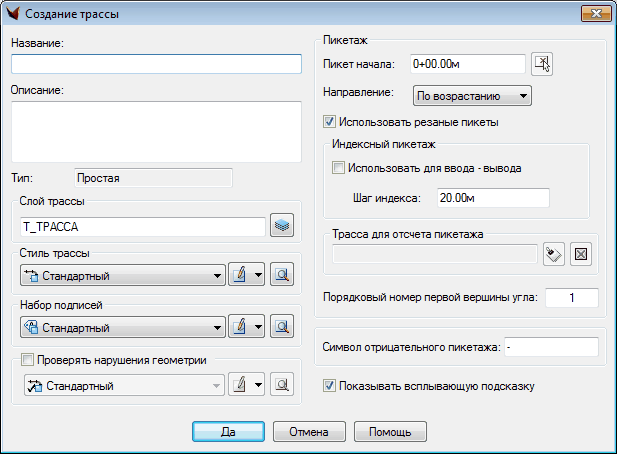
Task: Expand the Стиль трассы style list
Action: [218, 276]
